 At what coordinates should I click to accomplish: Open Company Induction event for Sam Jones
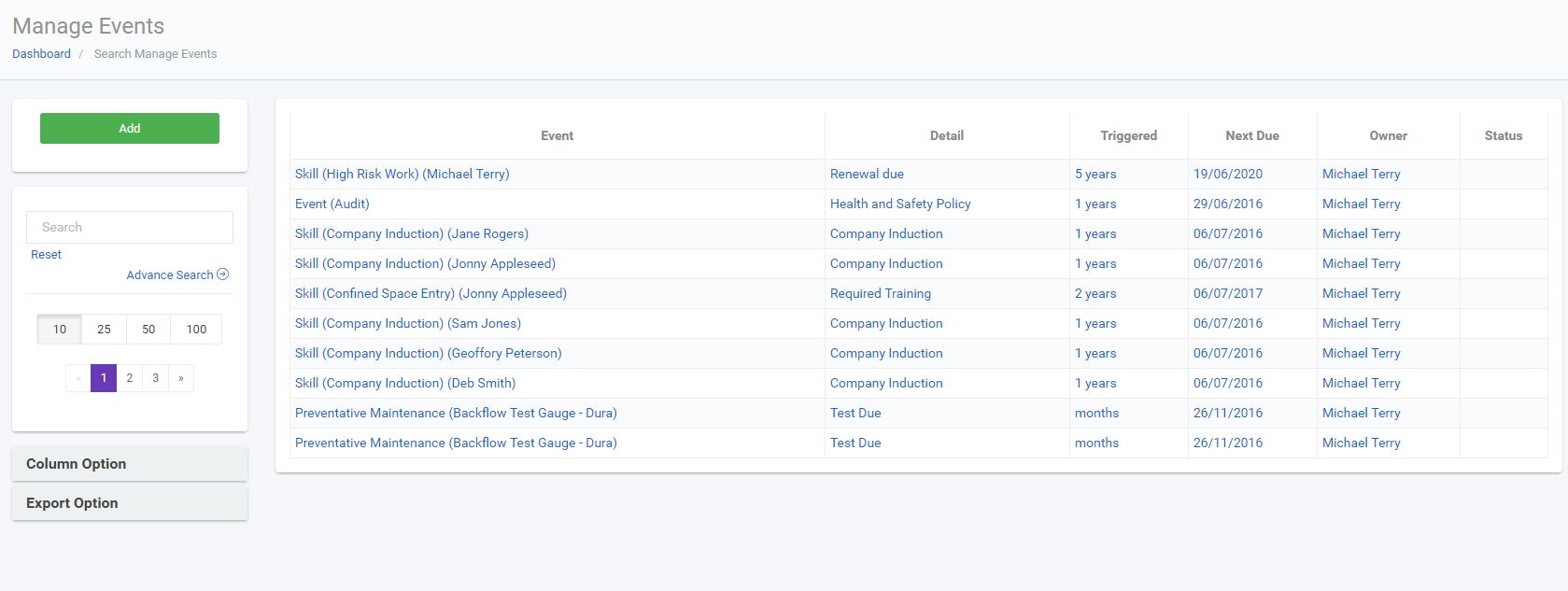coord(408,323)
